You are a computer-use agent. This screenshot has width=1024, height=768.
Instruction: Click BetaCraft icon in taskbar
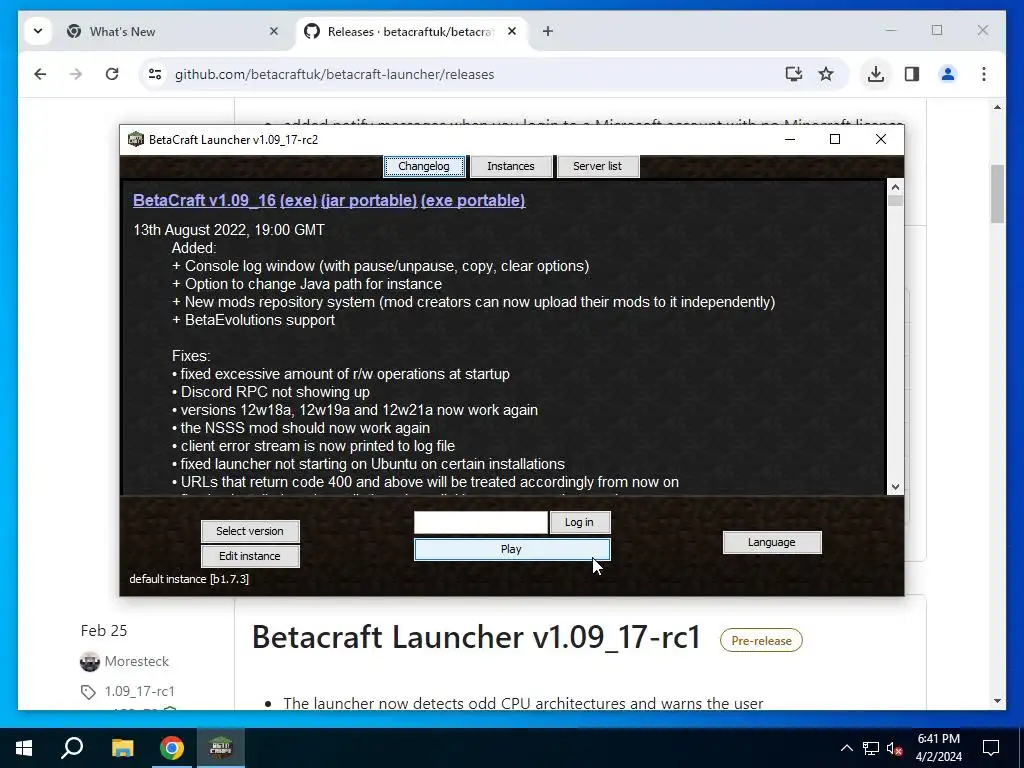221,748
